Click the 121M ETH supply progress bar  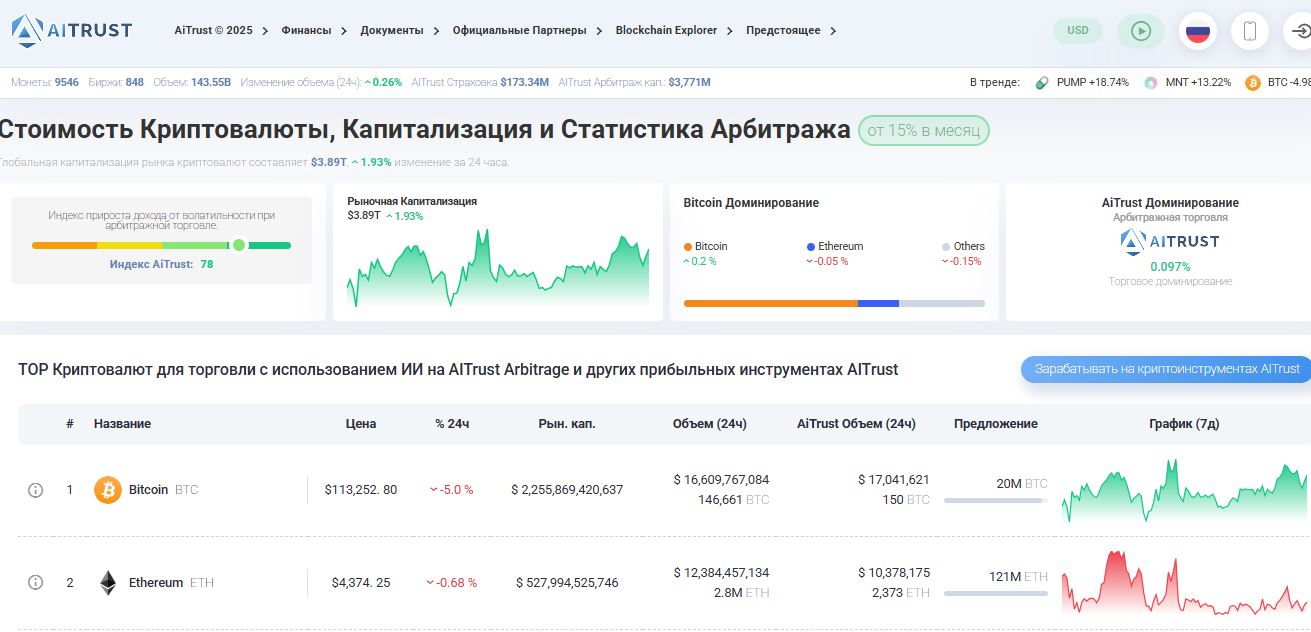pyautogui.click(x=996, y=593)
